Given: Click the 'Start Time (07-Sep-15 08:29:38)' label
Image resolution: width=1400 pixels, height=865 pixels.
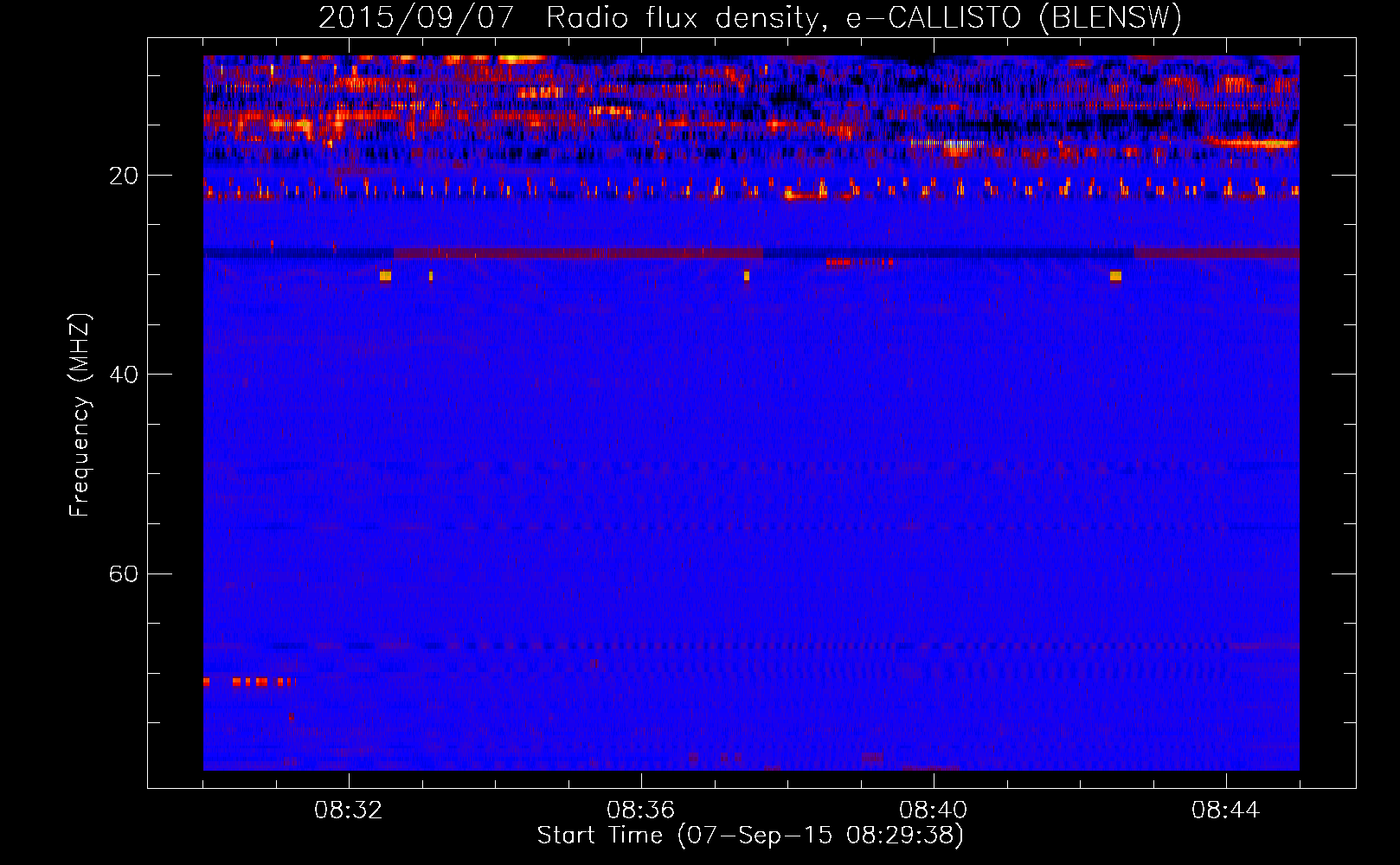Looking at the screenshot, I should tap(750, 836).
